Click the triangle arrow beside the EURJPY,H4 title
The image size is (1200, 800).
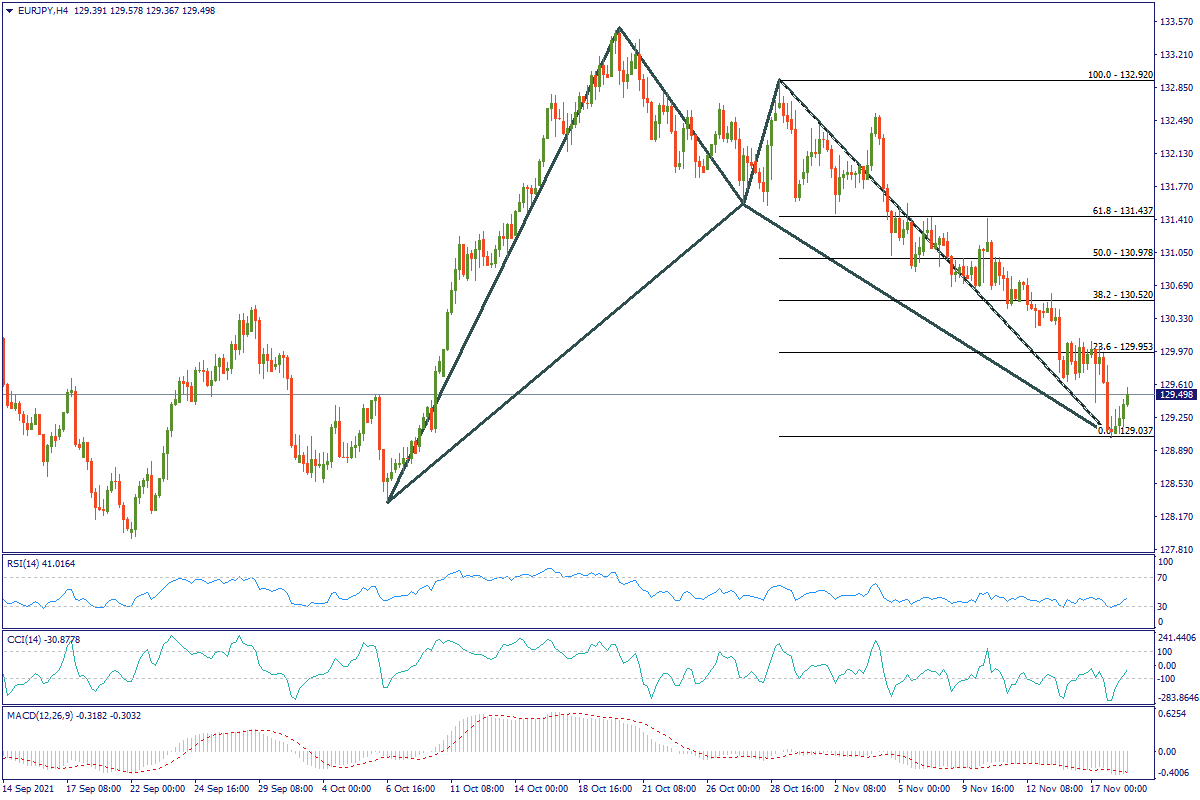pos(9,10)
